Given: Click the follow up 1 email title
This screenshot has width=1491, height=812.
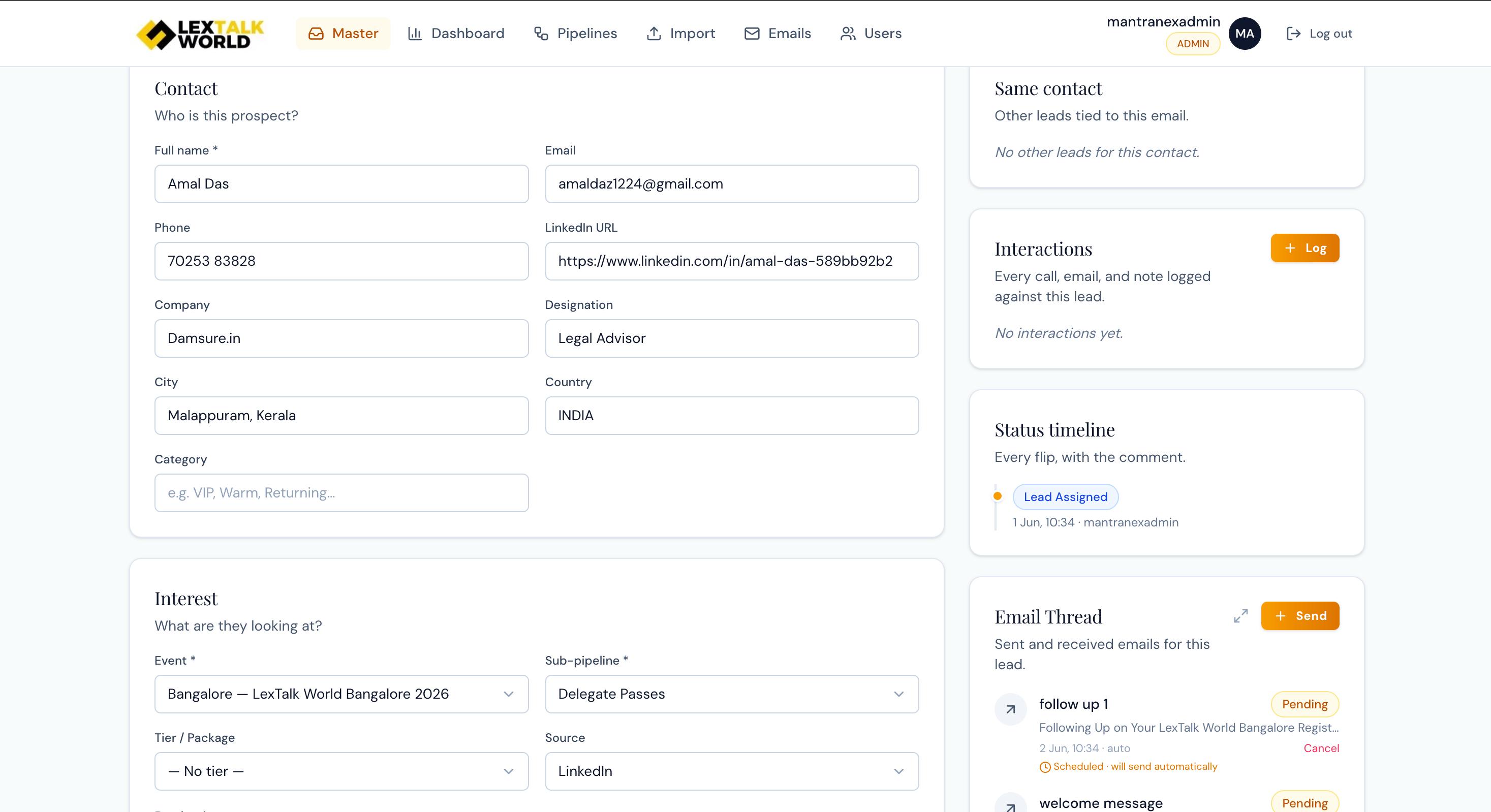Looking at the screenshot, I should coord(1073,704).
